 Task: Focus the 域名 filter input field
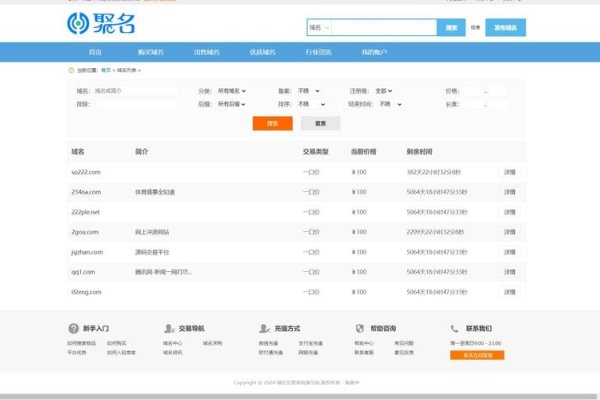point(136,91)
